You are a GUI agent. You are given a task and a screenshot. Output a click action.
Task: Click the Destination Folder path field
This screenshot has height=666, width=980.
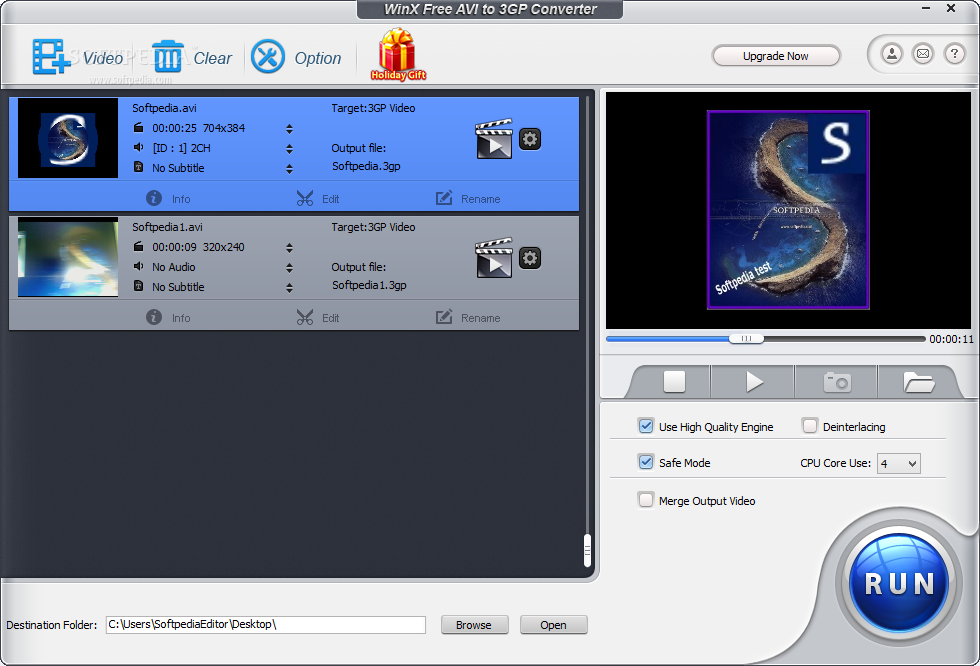click(266, 624)
